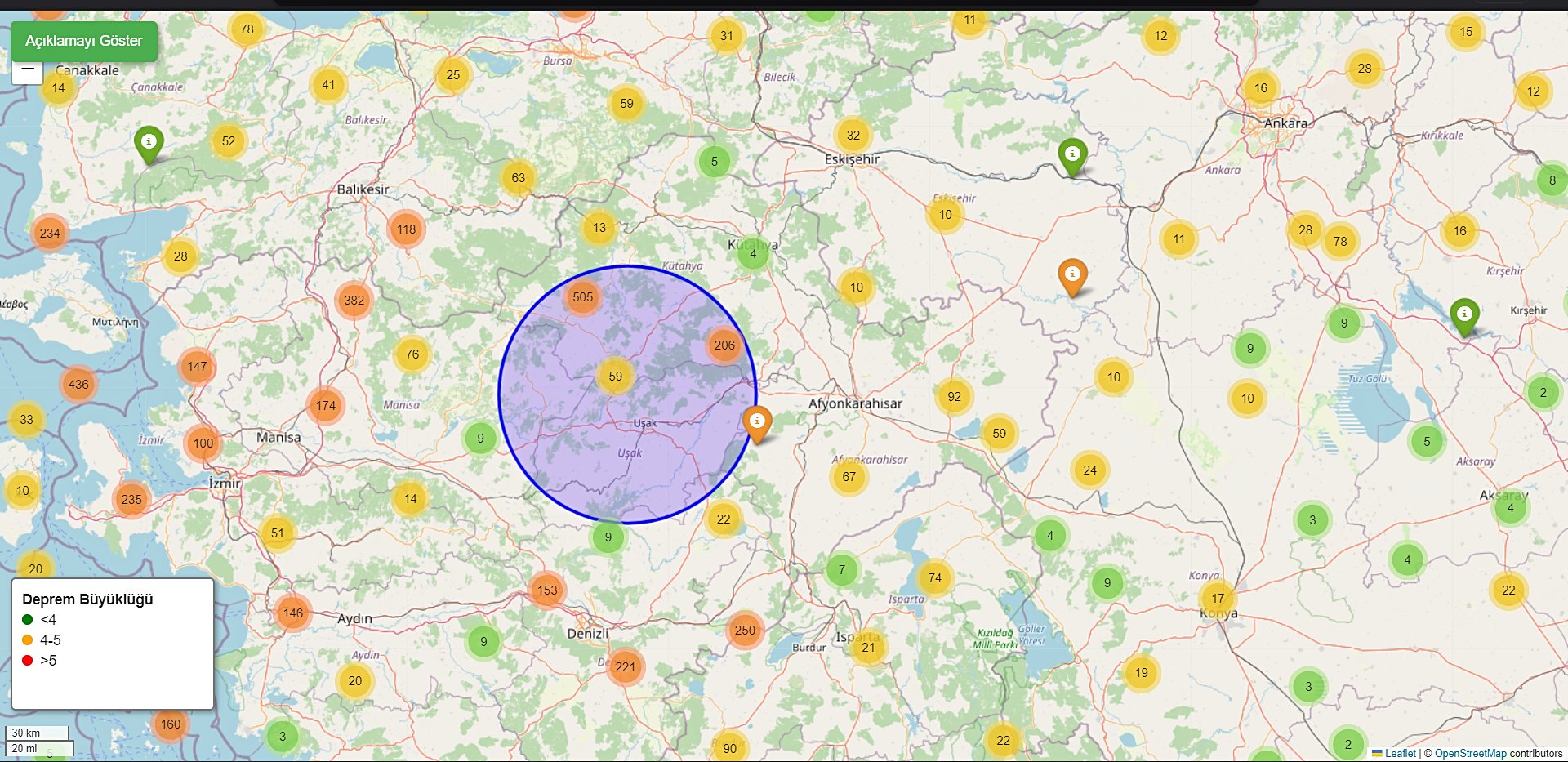The width and height of the screenshot is (1568, 762).
Task: Click the zoom out minus button
Action: pyautogui.click(x=28, y=70)
